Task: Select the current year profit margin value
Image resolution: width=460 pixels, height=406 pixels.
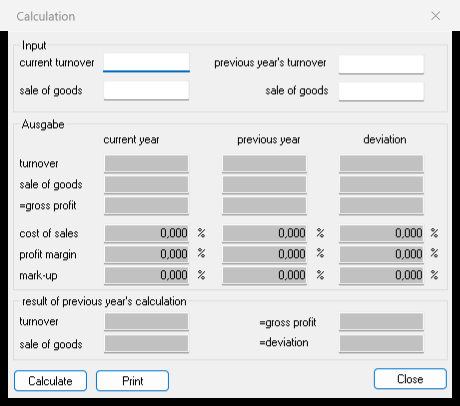Action: point(146,254)
